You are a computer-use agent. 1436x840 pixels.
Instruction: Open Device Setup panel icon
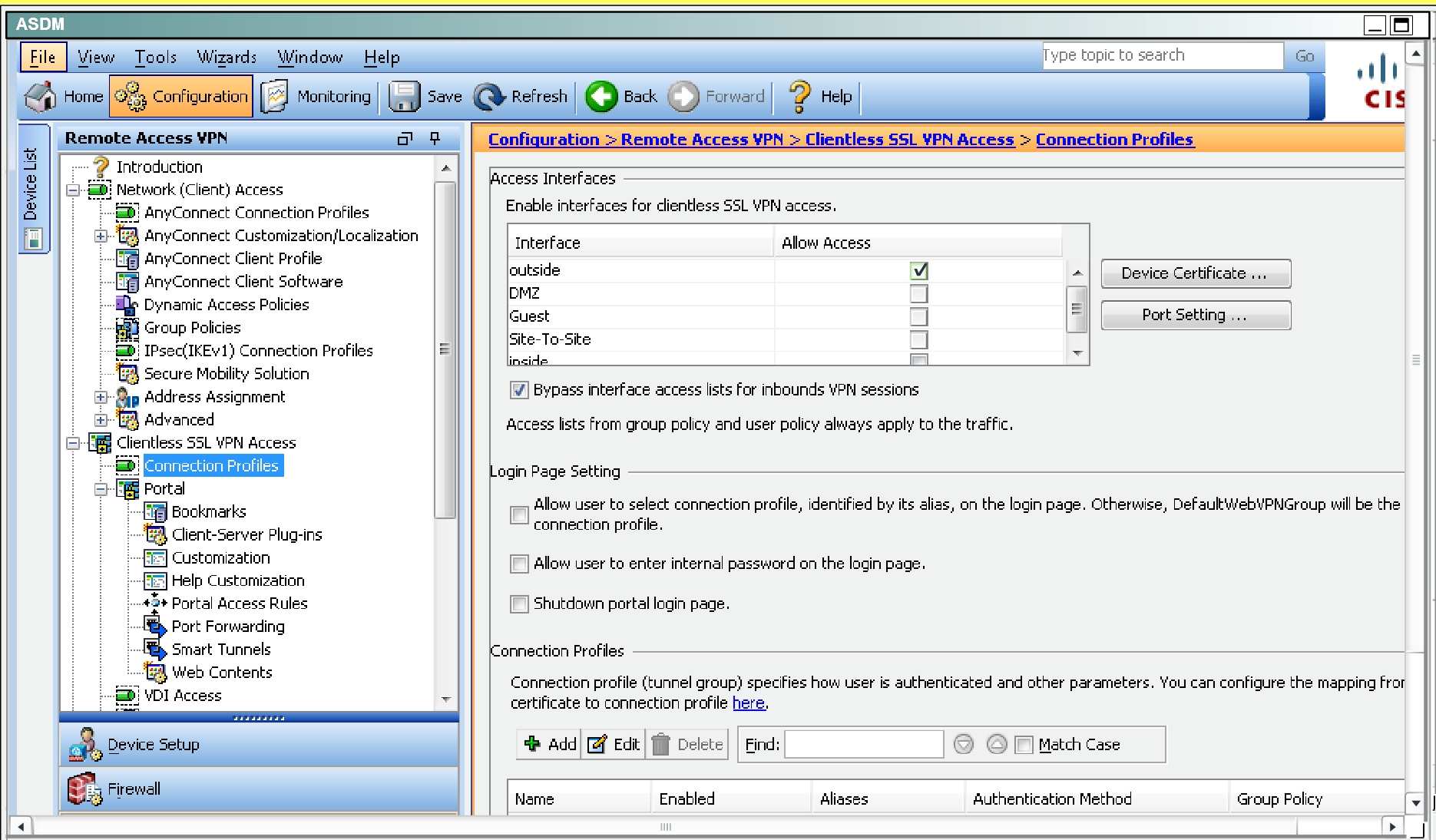[84, 744]
